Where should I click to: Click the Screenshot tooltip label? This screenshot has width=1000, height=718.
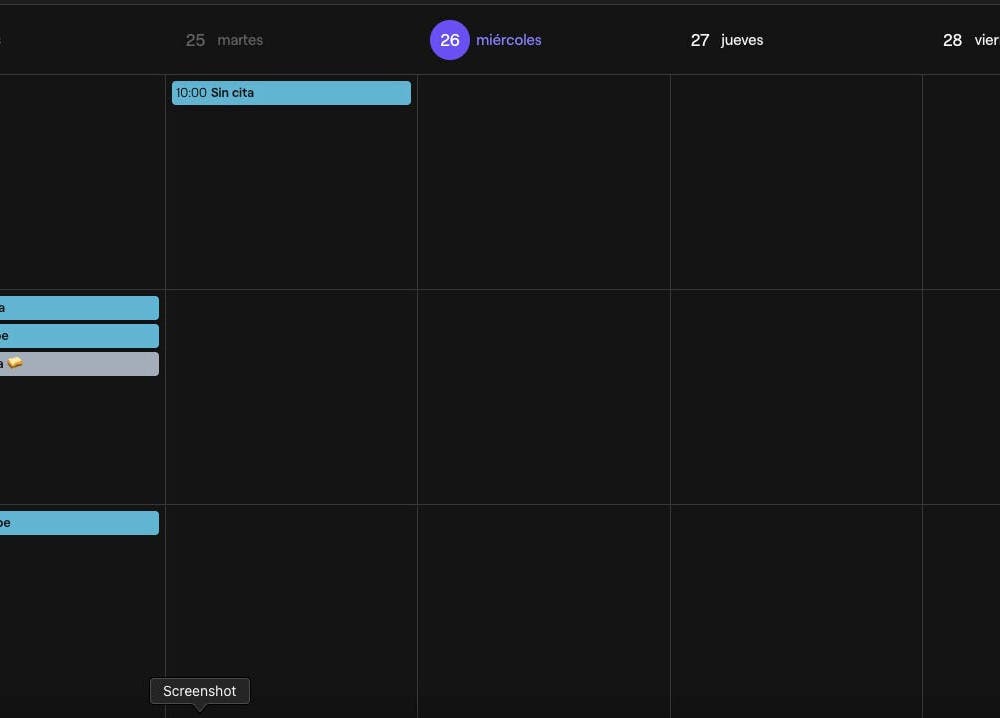pyautogui.click(x=200, y=691)
